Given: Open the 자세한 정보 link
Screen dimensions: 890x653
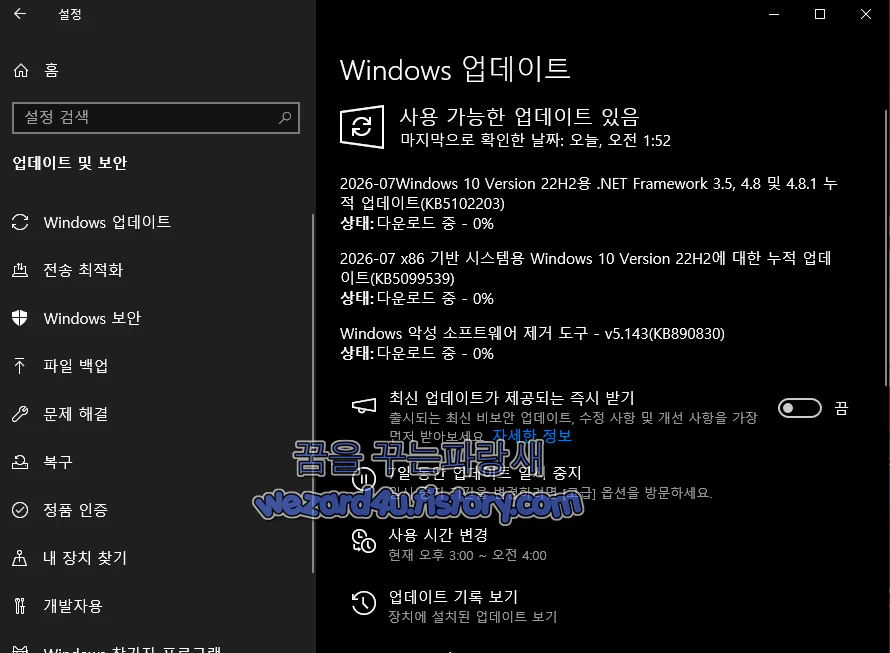Looking at the screenshot, I should tap(532, 436).
